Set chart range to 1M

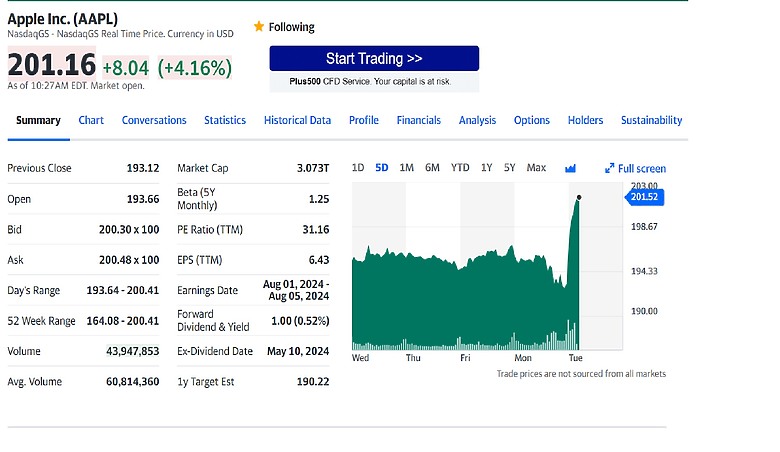pos(406,168)
